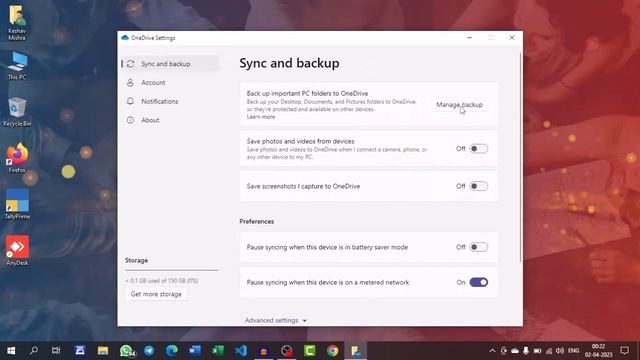
Task: Turn off pause syncing on metered network
Action: pyautogui.click(x=478, y=282)
